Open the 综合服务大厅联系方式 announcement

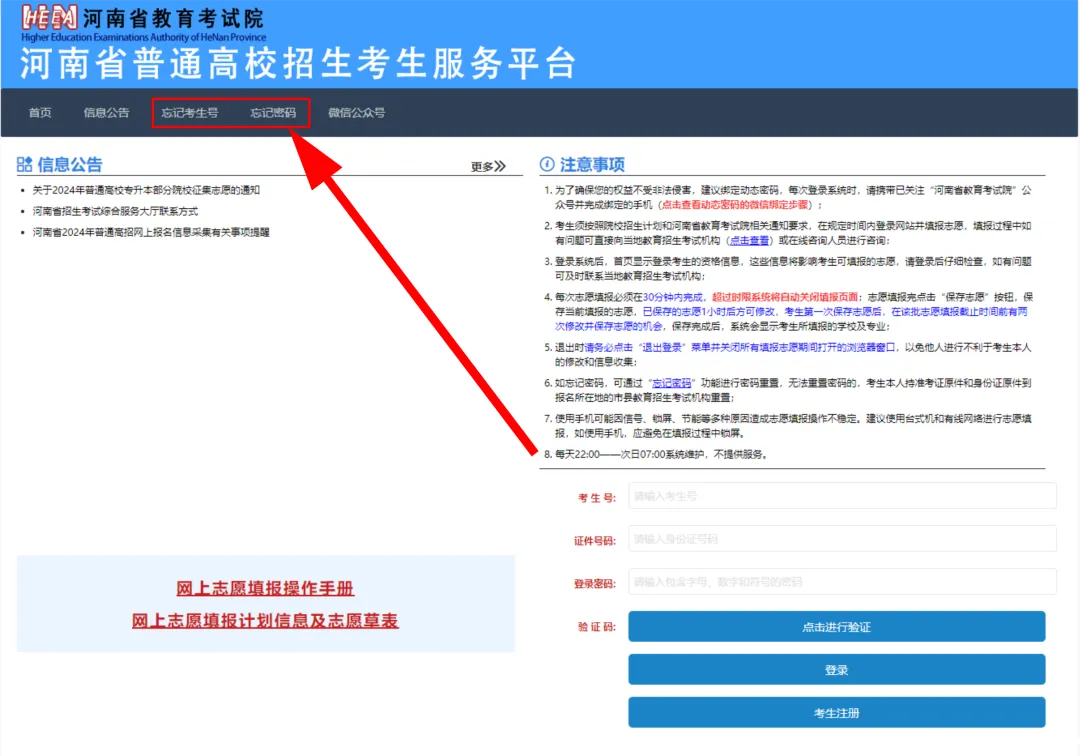[x=115, y=211]
